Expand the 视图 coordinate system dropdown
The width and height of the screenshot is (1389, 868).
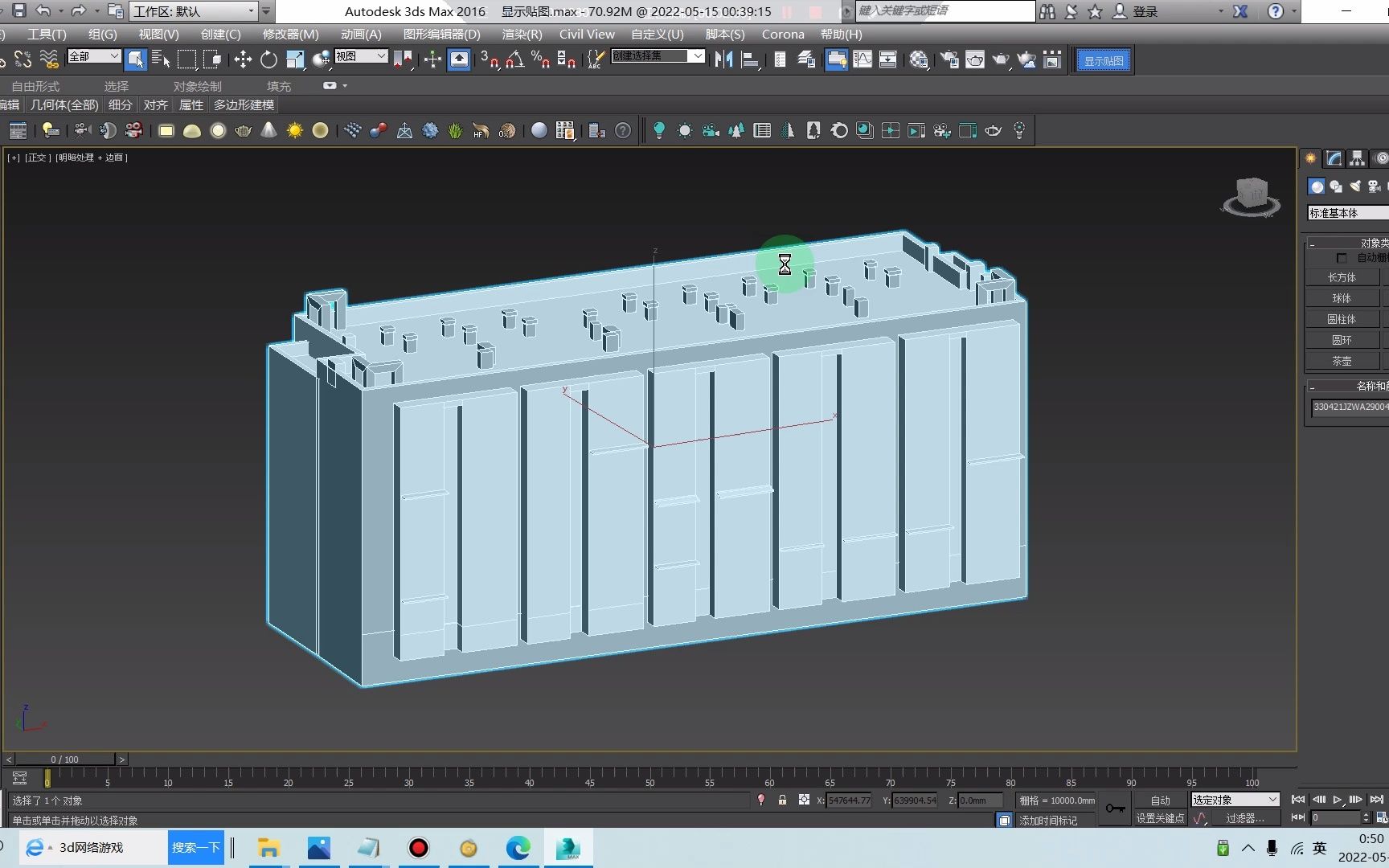pyautogui.click(x=361, y=56)
